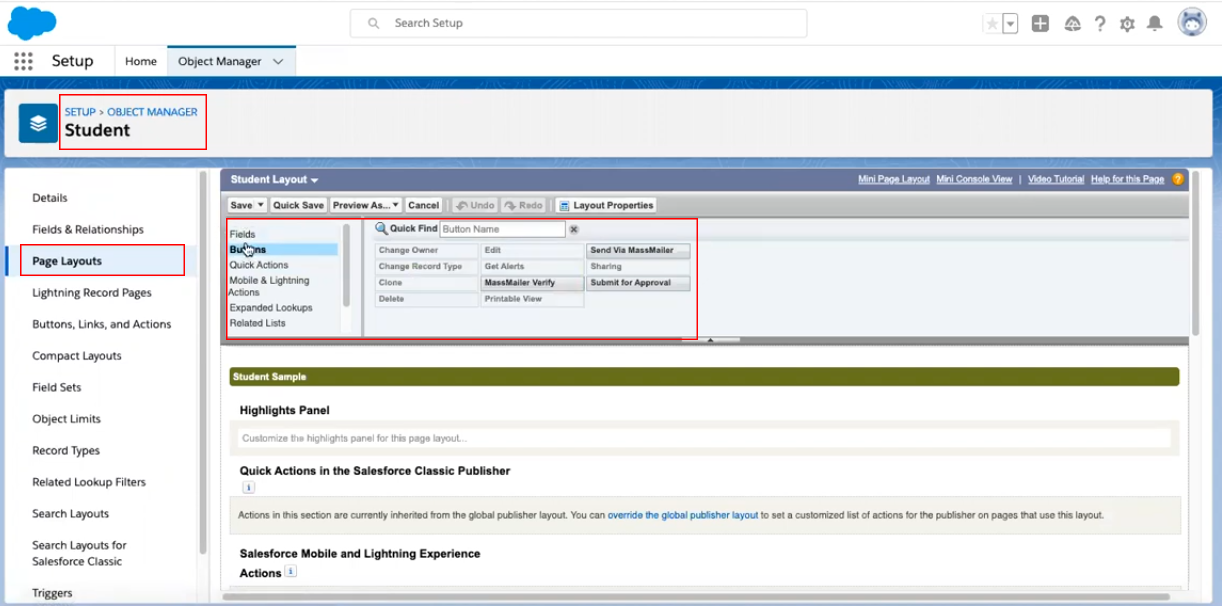Open Field Sets in the sidebar
The height and width of the screenshot is (606, 1222).
coord(57,387)
